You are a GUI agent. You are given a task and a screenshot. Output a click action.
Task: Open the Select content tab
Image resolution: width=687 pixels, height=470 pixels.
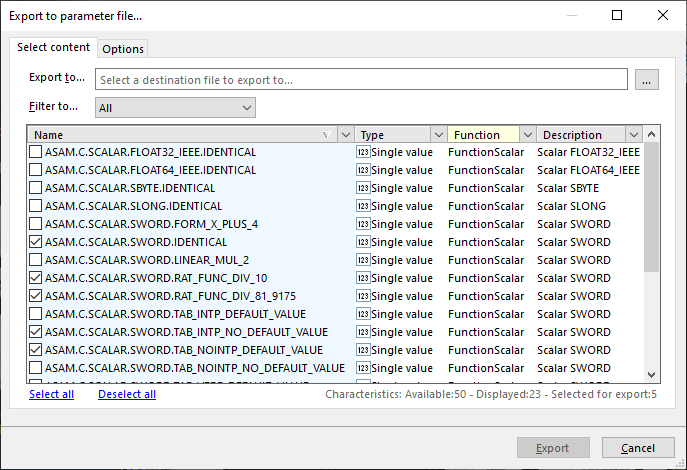[x=53, y=48]
